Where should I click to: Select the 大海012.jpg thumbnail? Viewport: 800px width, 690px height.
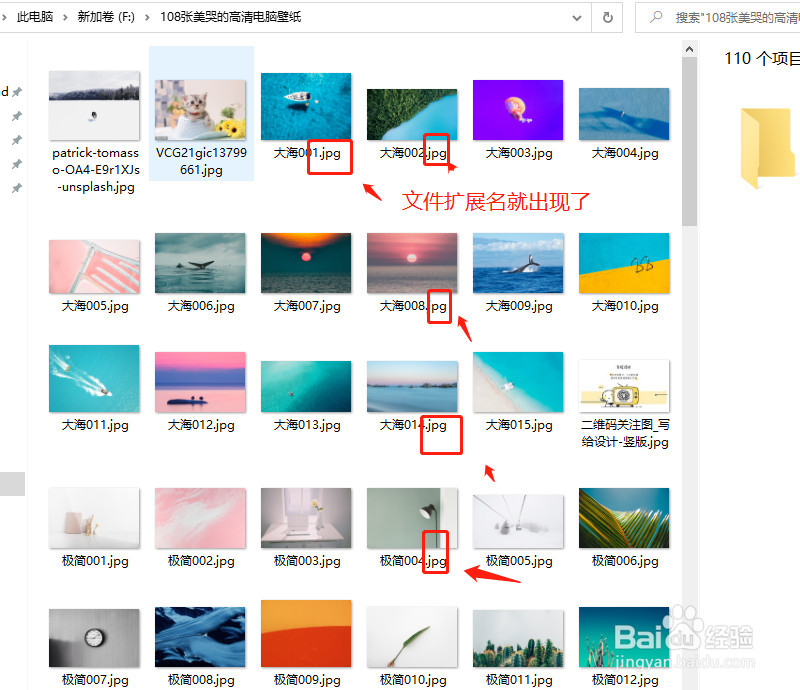coord(200,382)
